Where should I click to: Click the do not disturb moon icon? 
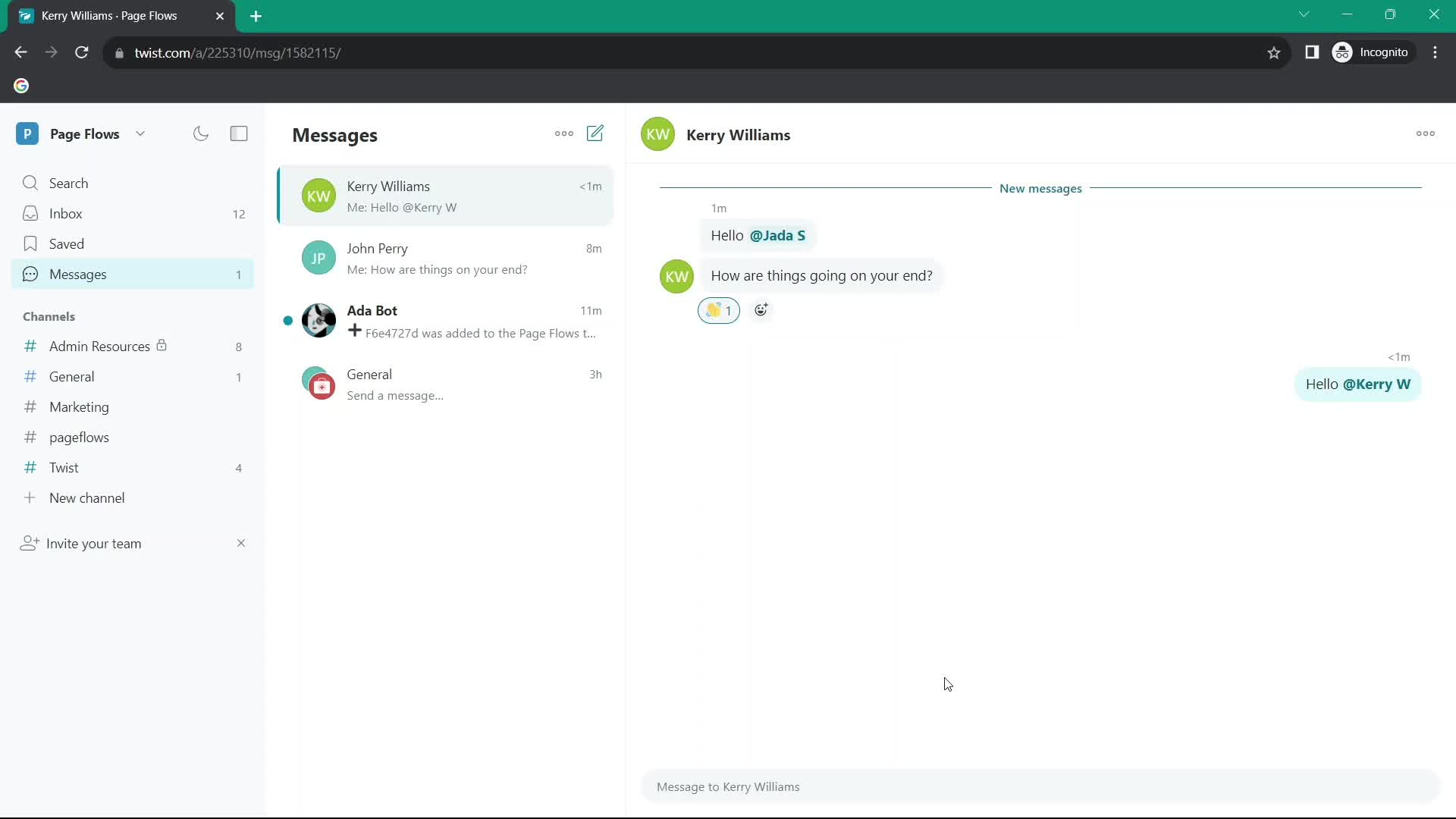(x=201, y=134)
